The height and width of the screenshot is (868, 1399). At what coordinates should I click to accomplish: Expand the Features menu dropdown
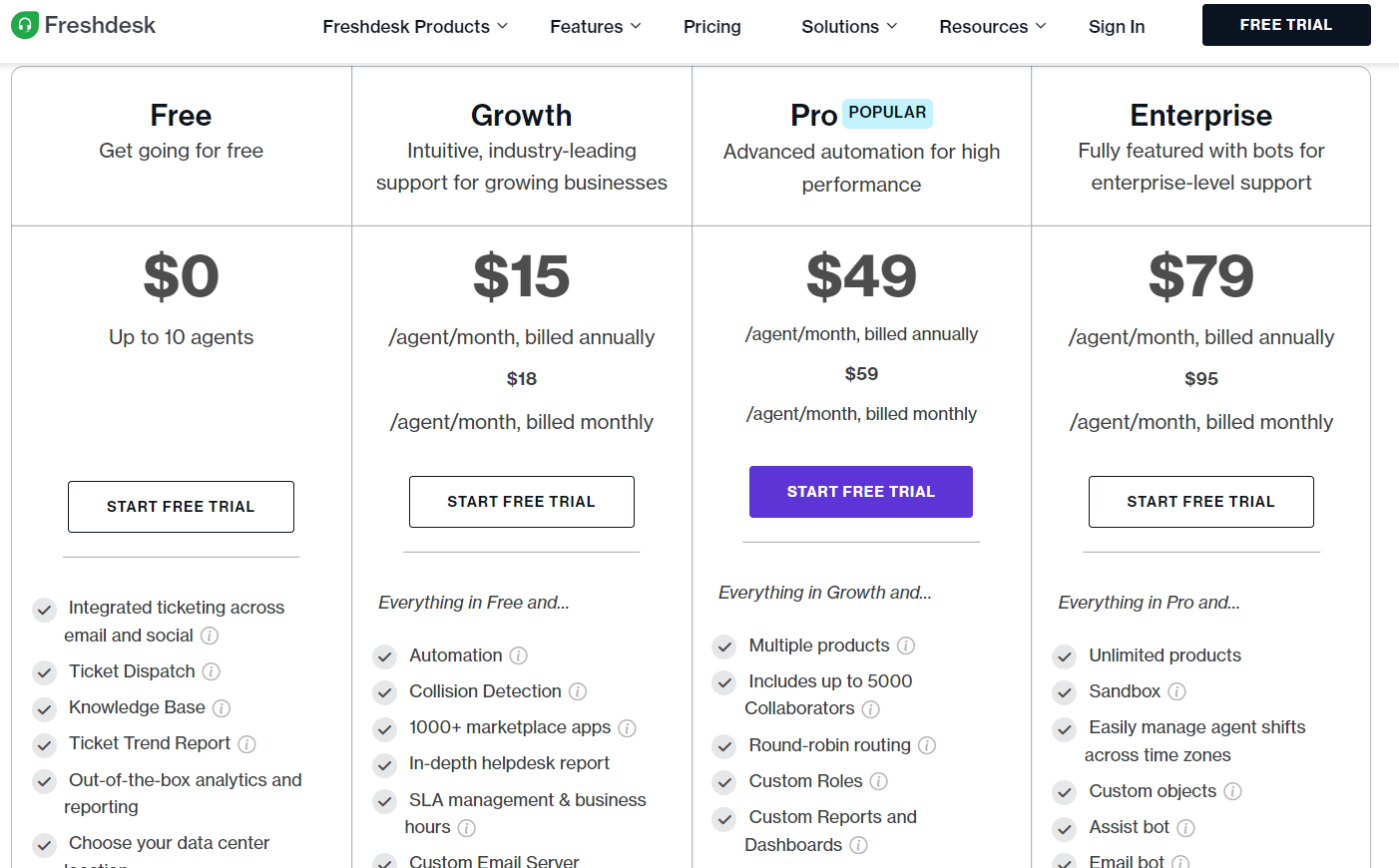point(596,27)
